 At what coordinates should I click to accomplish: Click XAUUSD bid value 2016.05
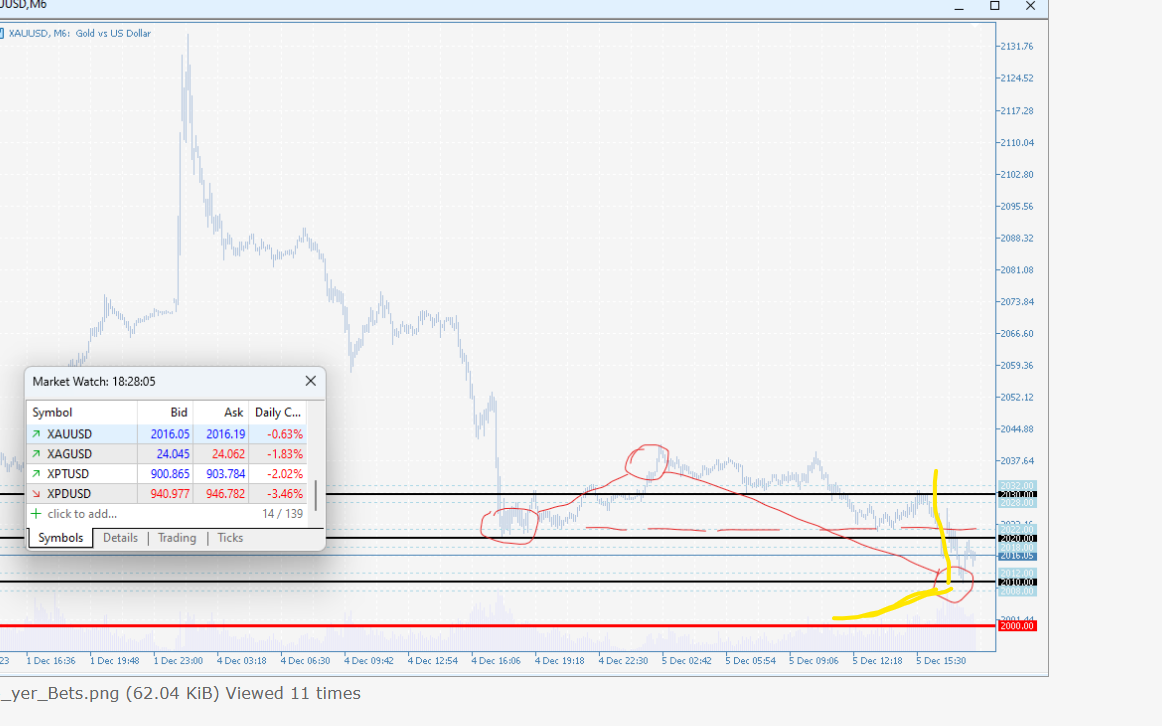click(170, 434)
